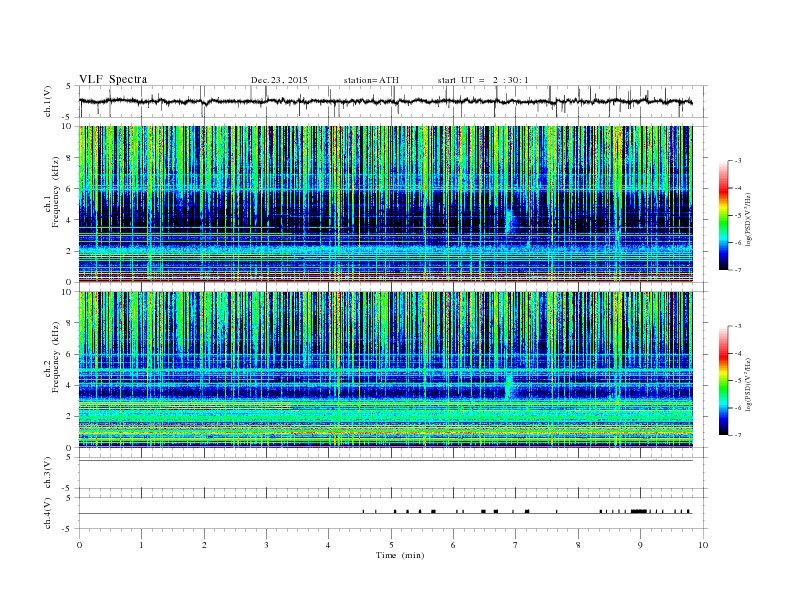Click time axis tick label "3"
This screenshot has width=792, height=612.
(x=266, y=545)
